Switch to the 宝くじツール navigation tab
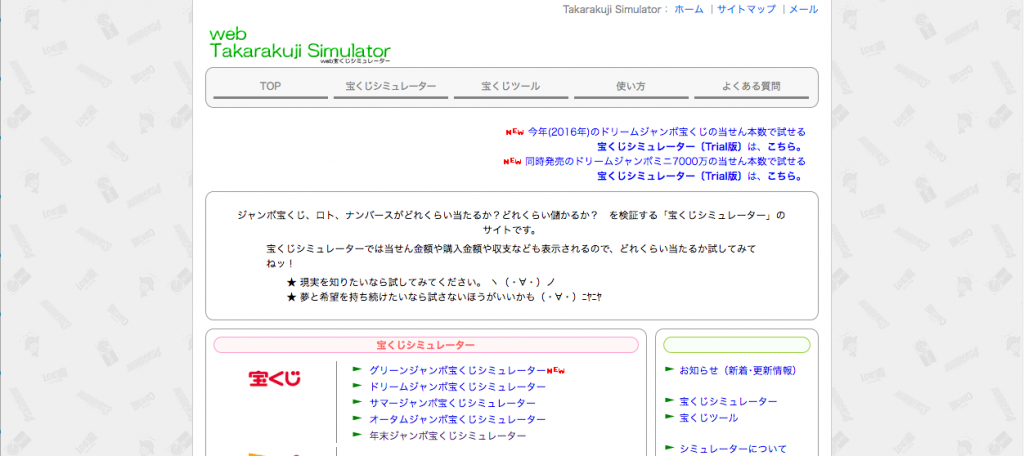 pos(510,87)
